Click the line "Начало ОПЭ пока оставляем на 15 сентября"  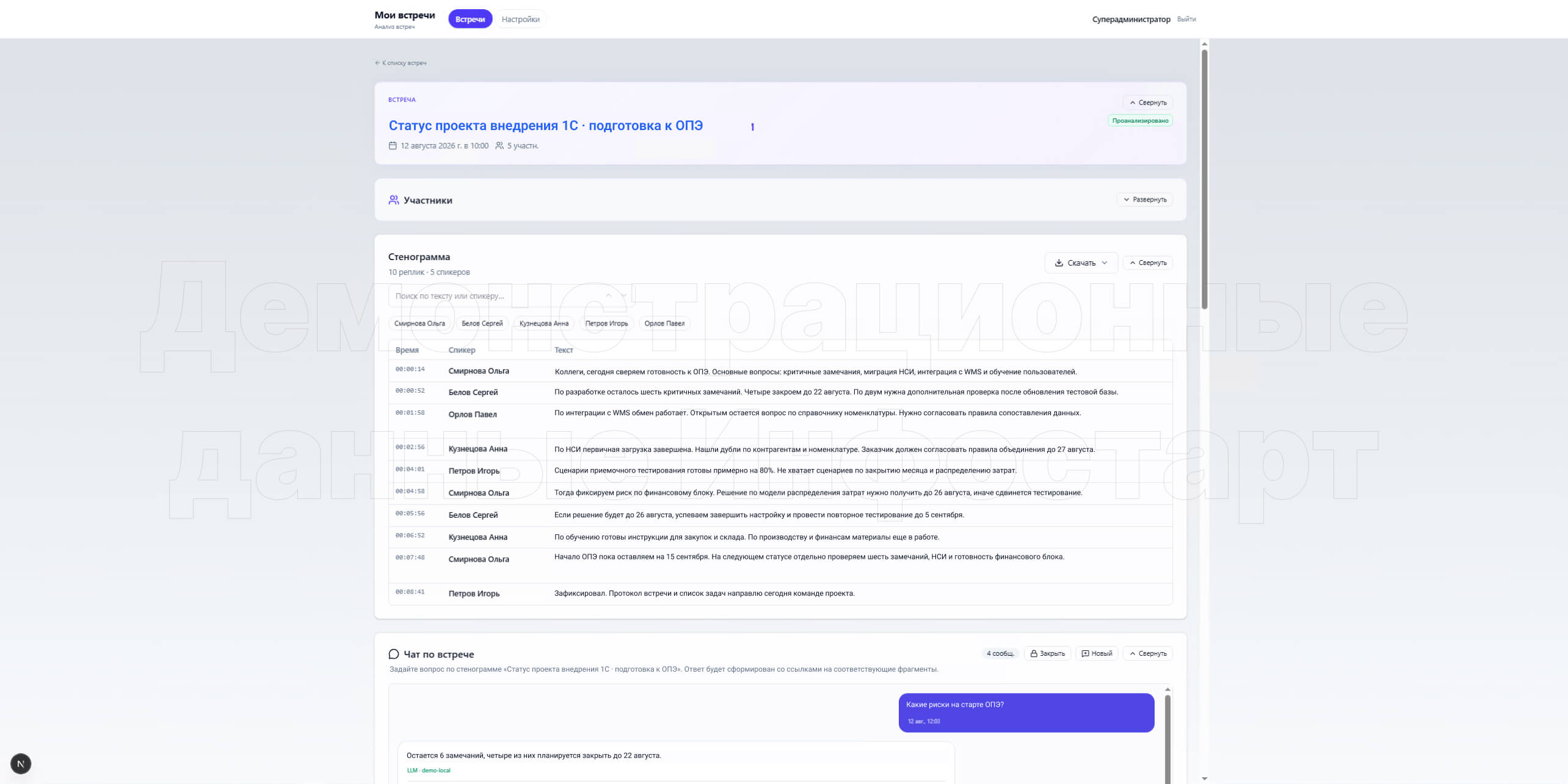[x=810, y=557]
